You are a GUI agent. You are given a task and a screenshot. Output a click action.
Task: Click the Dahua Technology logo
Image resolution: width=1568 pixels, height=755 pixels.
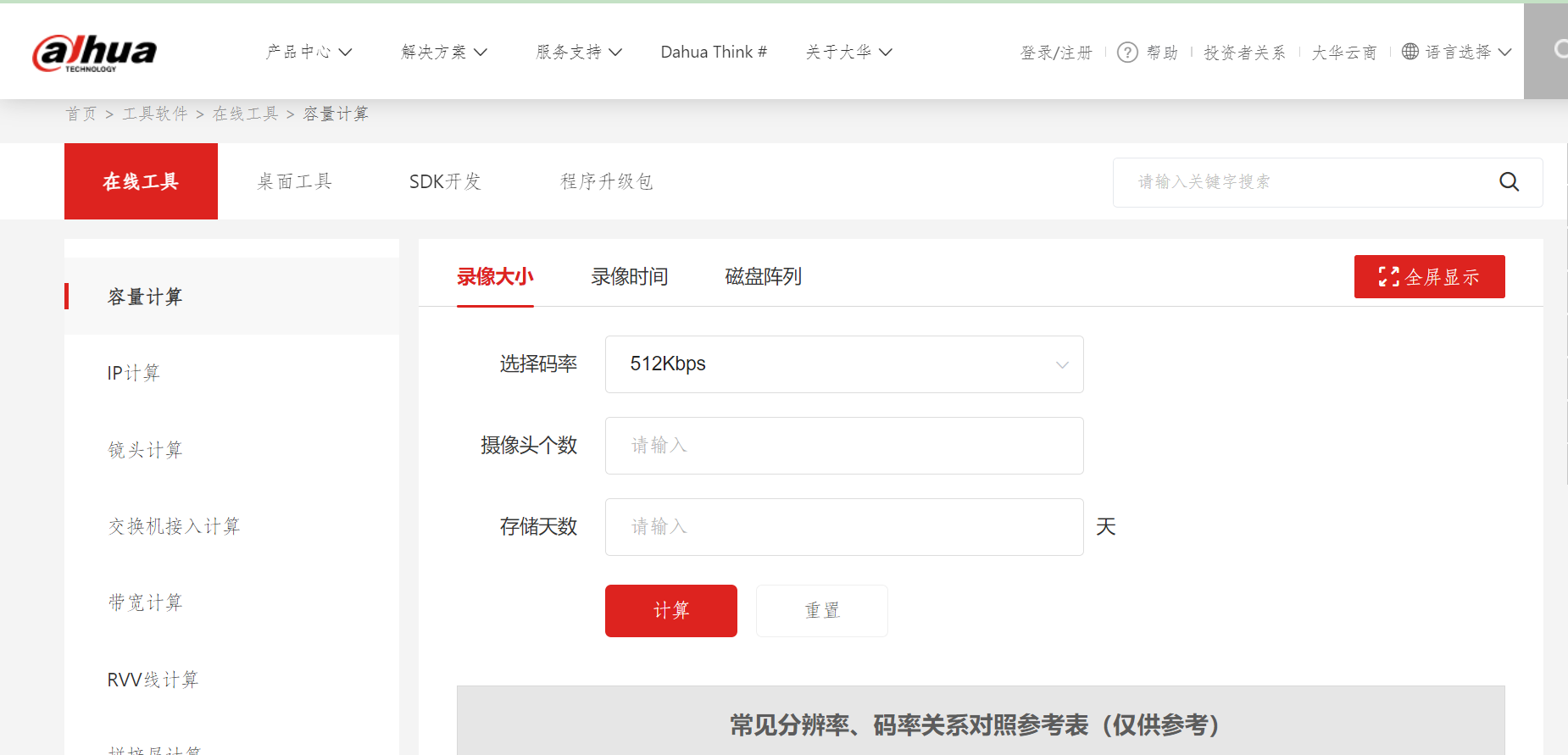coord(94,53)
